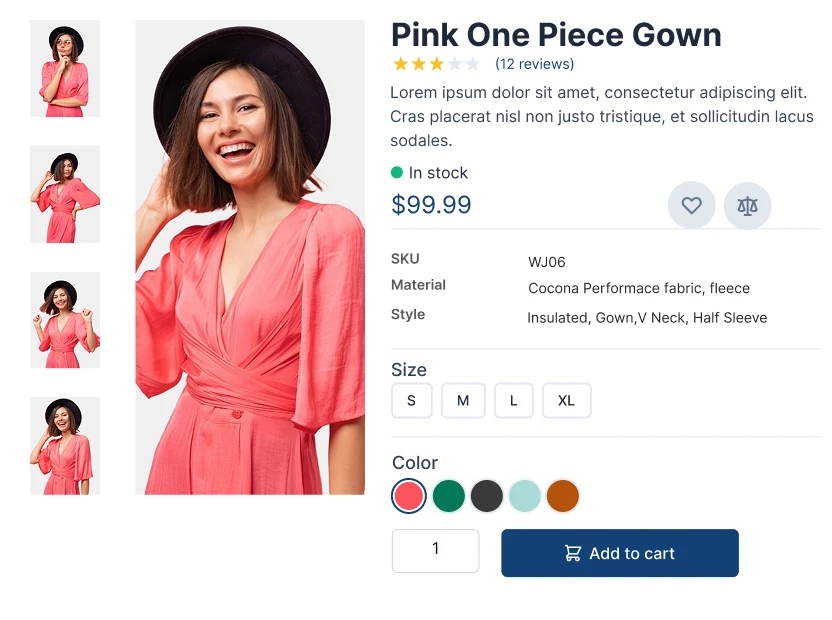Add product to wishlist with heart icon

[x=691, y=206]
